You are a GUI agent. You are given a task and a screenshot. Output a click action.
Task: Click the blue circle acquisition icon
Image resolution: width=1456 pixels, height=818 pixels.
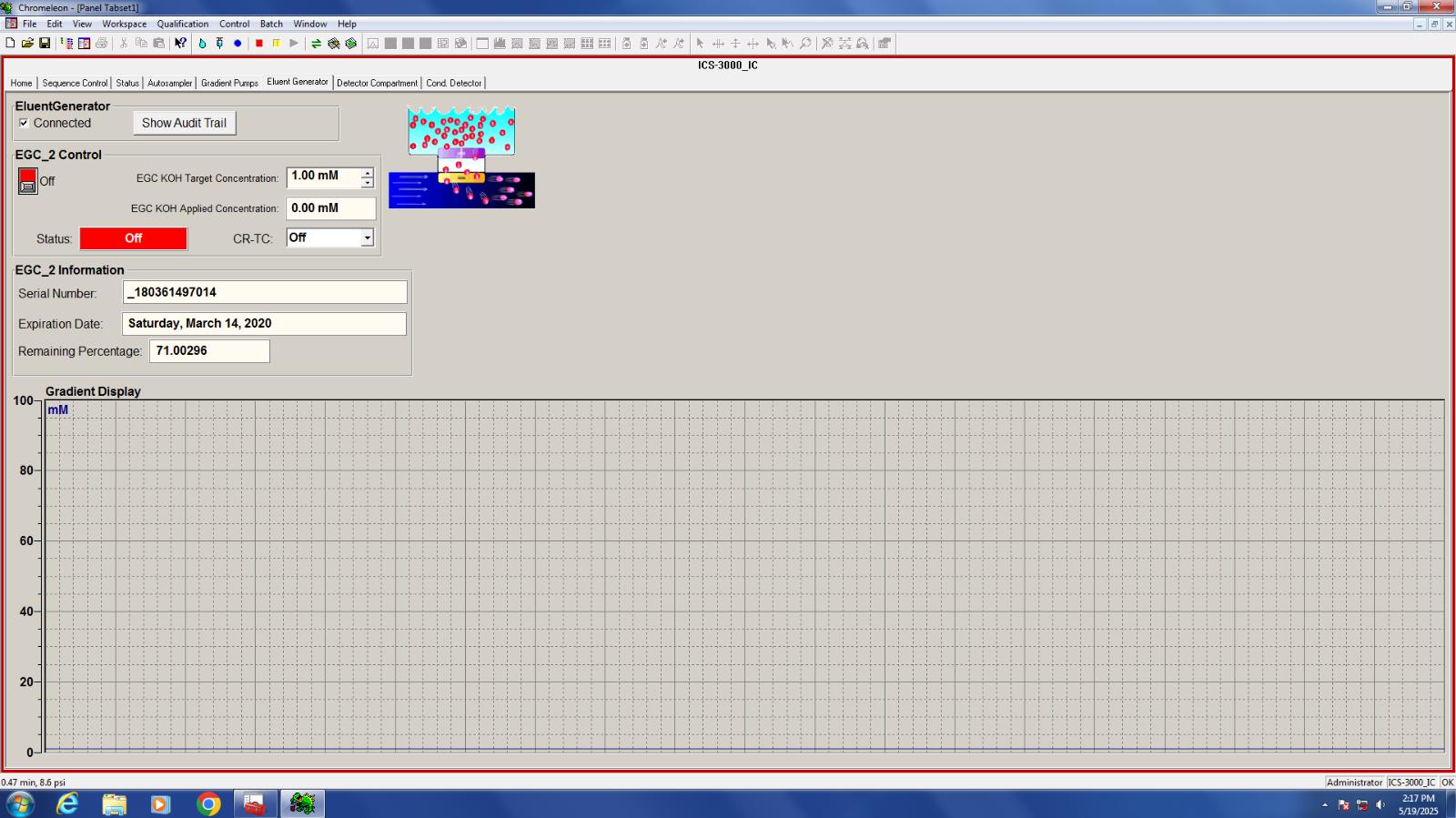[x=238, y=44]
